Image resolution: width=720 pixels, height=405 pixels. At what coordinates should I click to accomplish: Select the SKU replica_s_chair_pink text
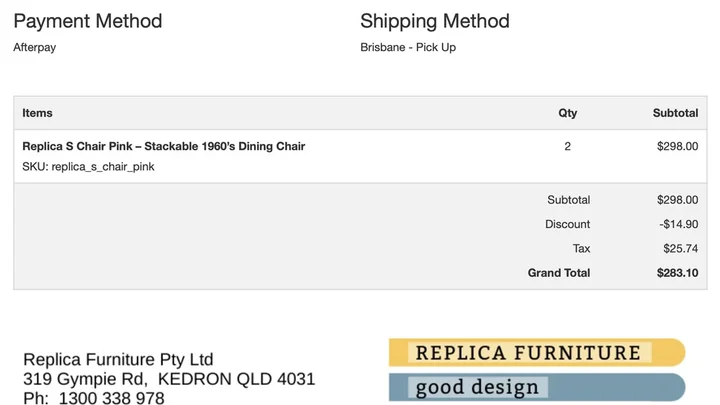coord(88,167)
